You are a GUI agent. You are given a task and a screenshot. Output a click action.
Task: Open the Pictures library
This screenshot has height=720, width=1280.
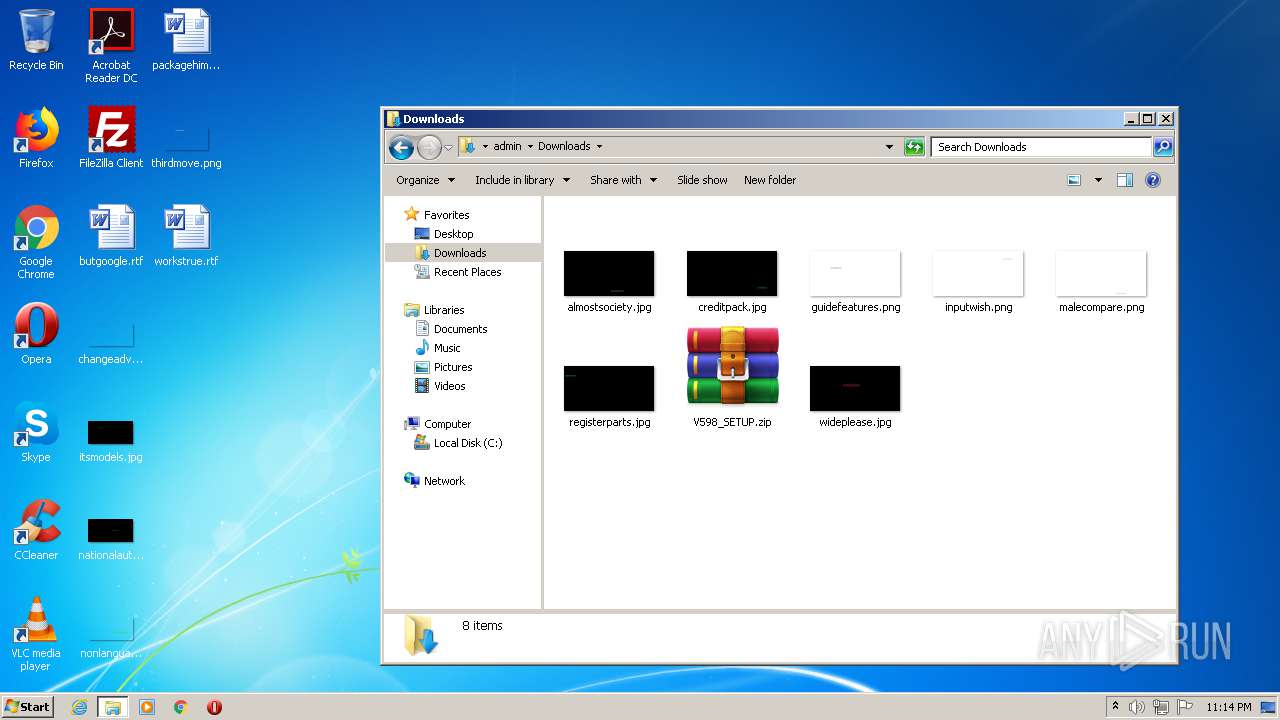453,367
